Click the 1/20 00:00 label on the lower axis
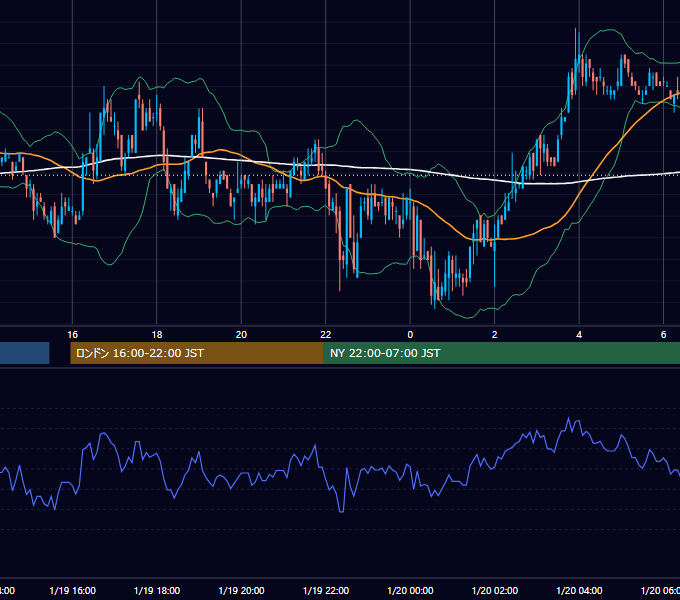The image size is (680, 600). tap(410, 591)
